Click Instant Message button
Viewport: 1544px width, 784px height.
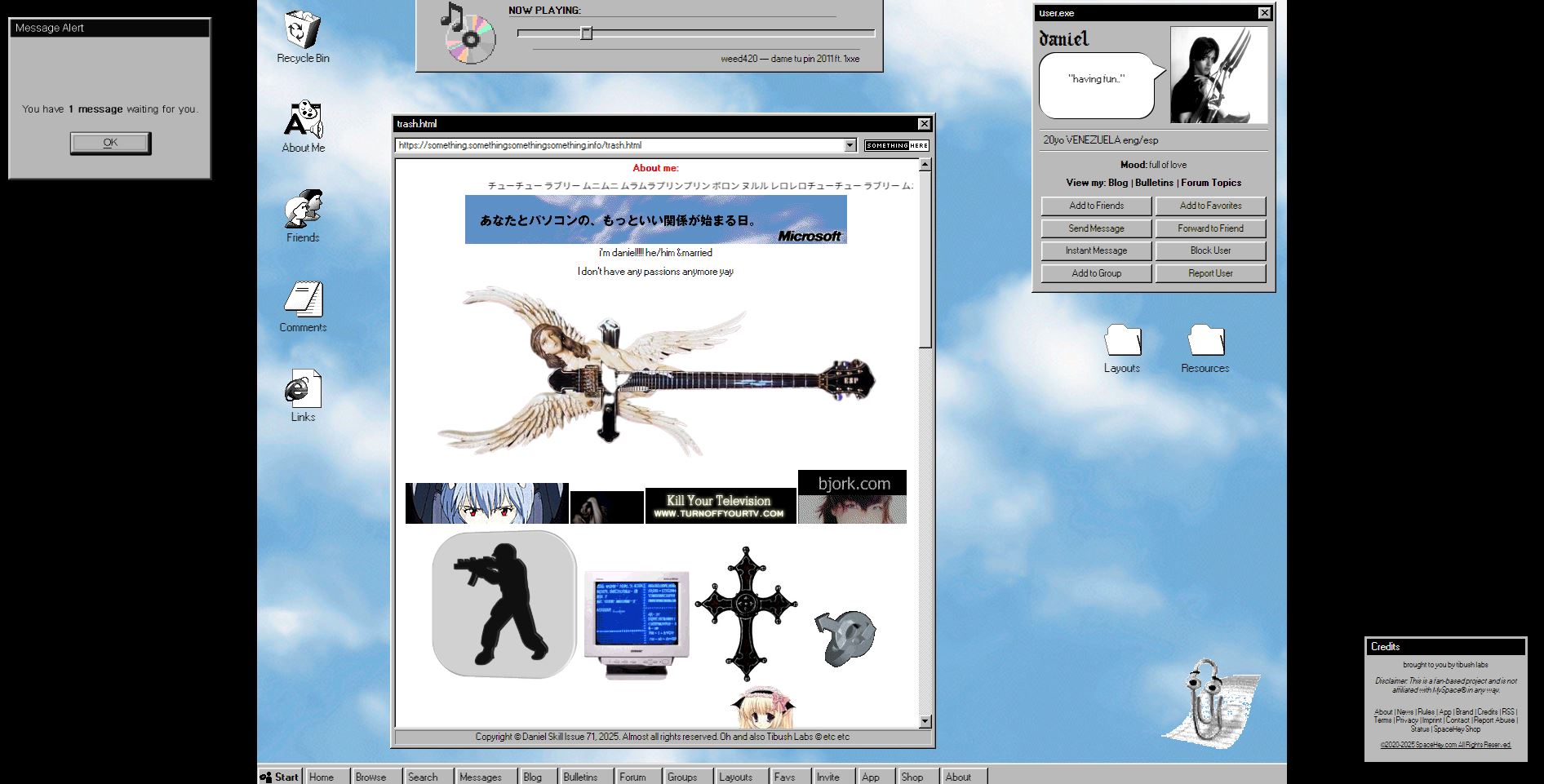[x=1096, y=250]
